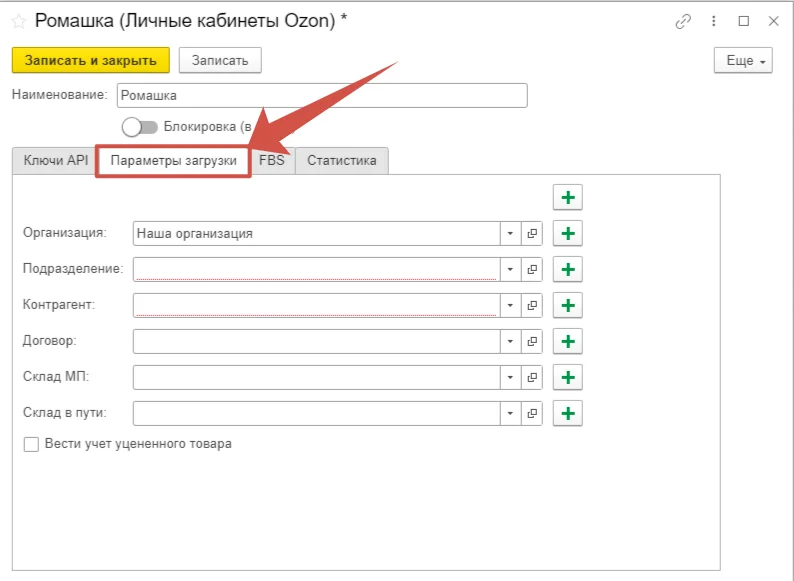This screenshot has width=794, height=581.
Task: Open the Статистика tab
Action: pos(342,160)
